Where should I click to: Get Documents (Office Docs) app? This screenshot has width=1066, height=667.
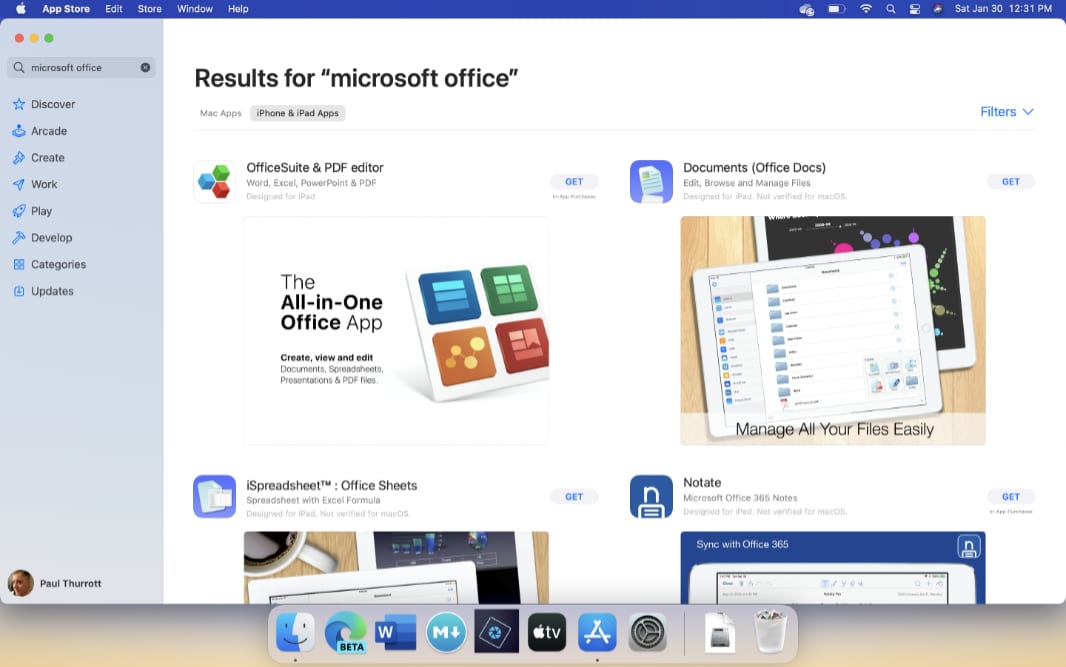(1010, 182)
